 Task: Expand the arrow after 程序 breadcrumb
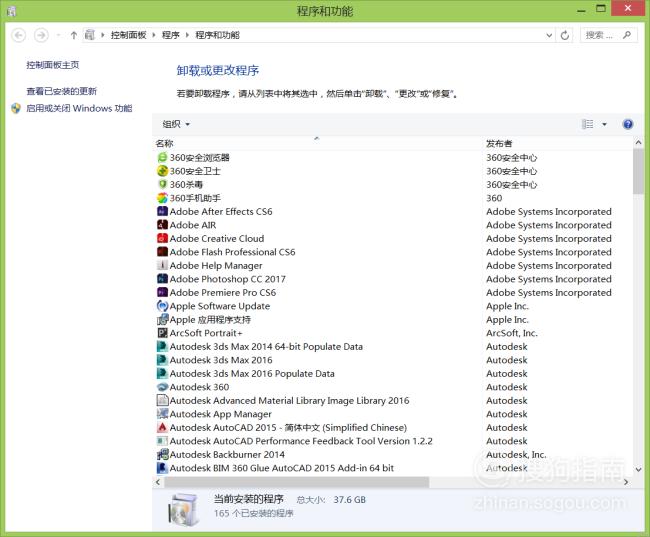tap(187, 35)
